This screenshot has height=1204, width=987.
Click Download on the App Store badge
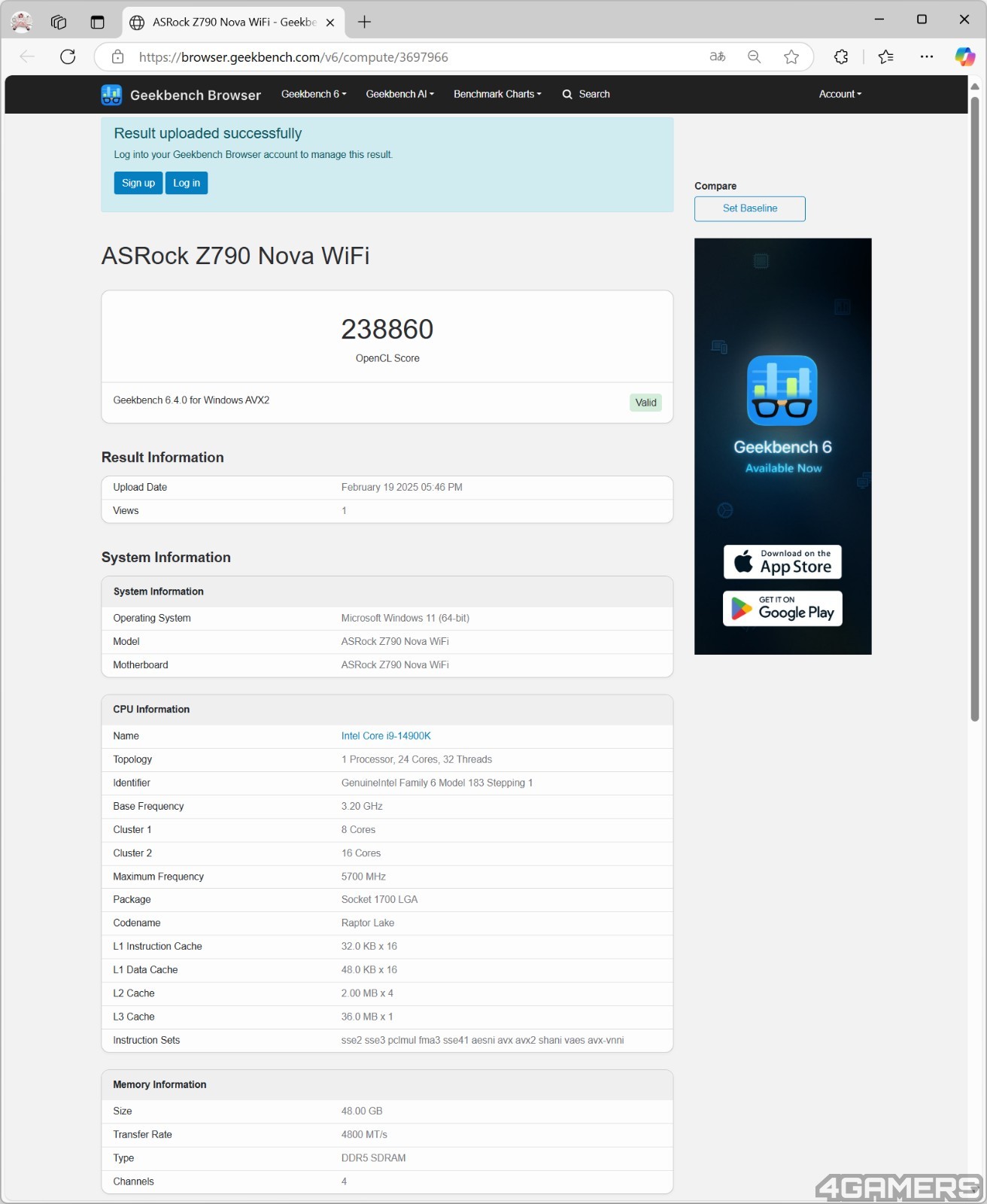[x=782, y=561]
